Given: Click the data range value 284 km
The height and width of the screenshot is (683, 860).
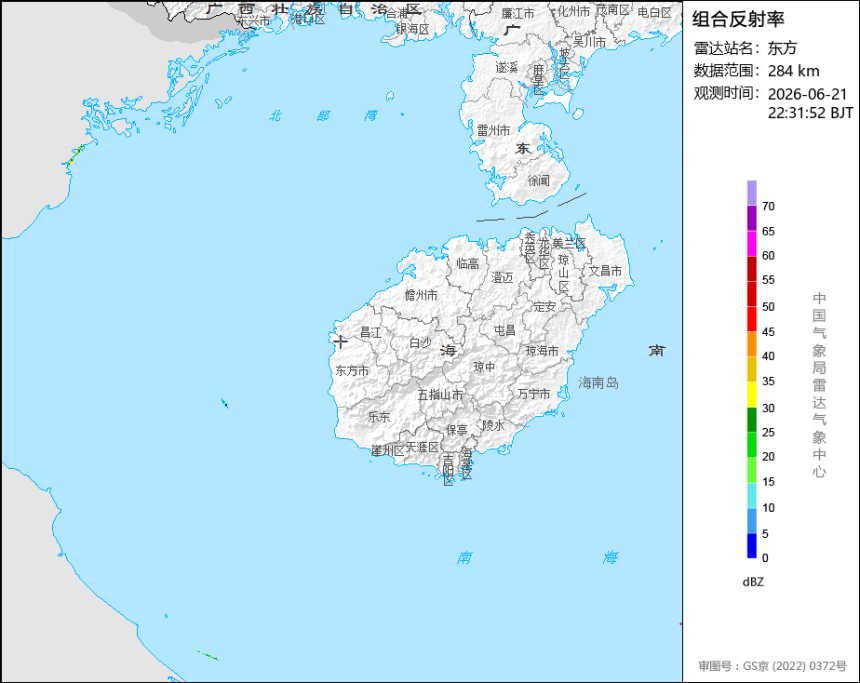Looking at the screenshot, I should click(794, 71).
